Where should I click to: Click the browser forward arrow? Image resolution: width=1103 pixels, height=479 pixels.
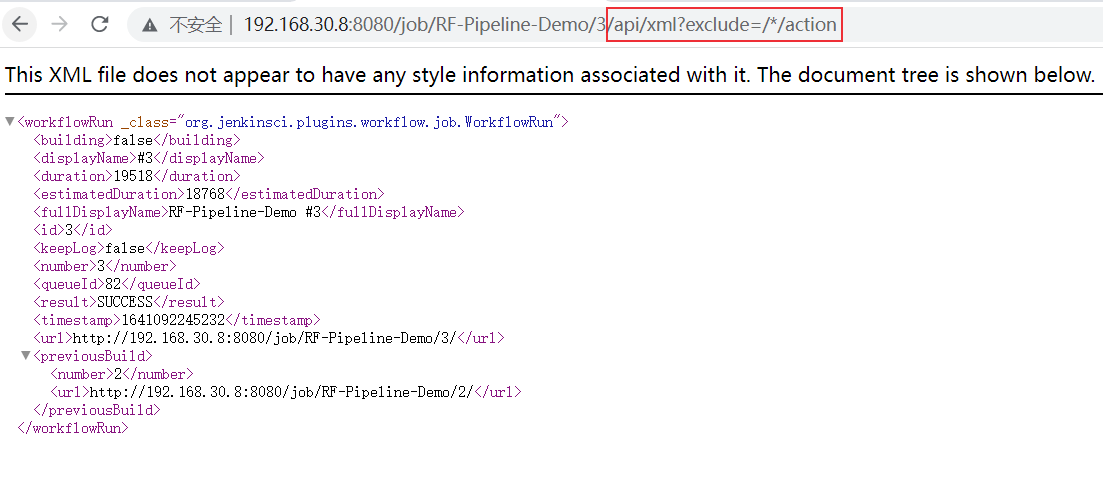60,25
